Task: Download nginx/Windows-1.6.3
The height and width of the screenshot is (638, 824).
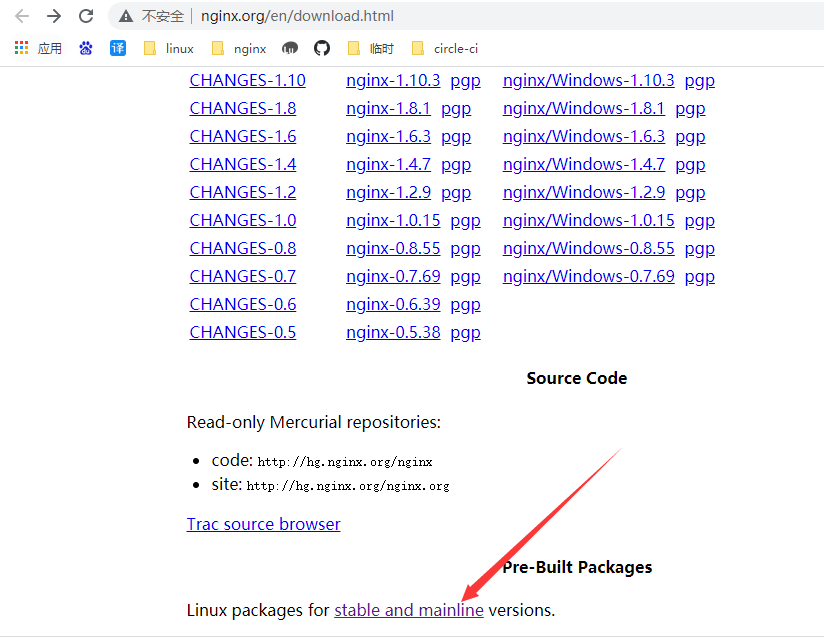Action: click(x=584, y=136)
